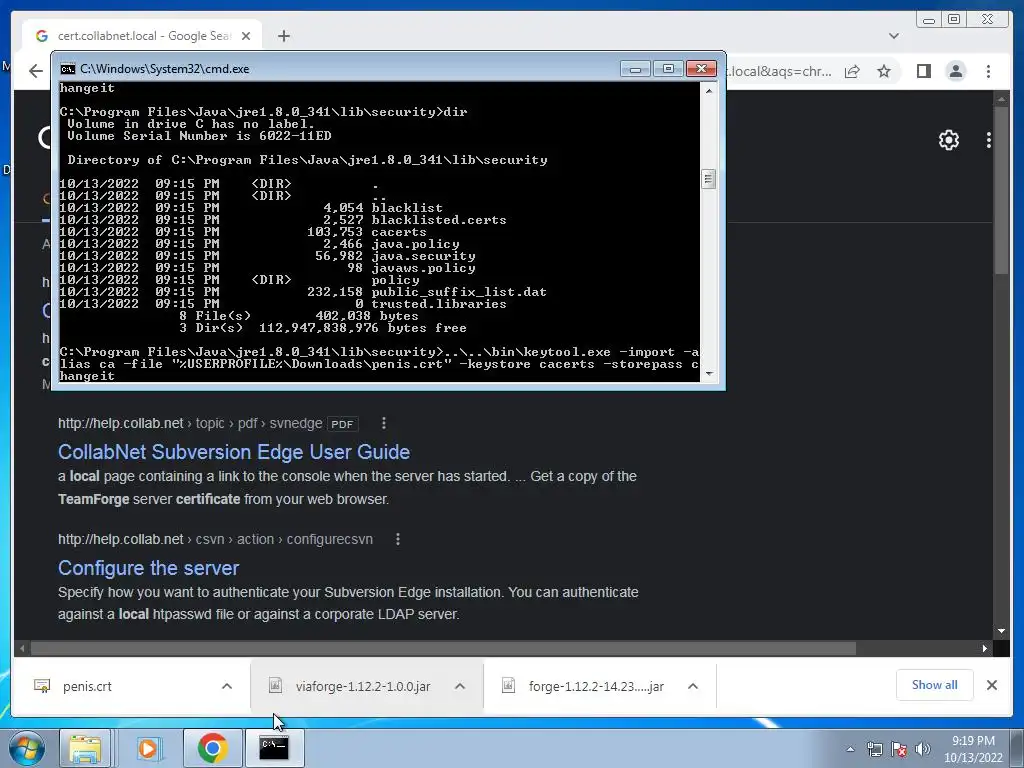Click blacklisted.certs entry in cmd listing
This screenshot has width=1024, height=768.
[x=438, y=220]
